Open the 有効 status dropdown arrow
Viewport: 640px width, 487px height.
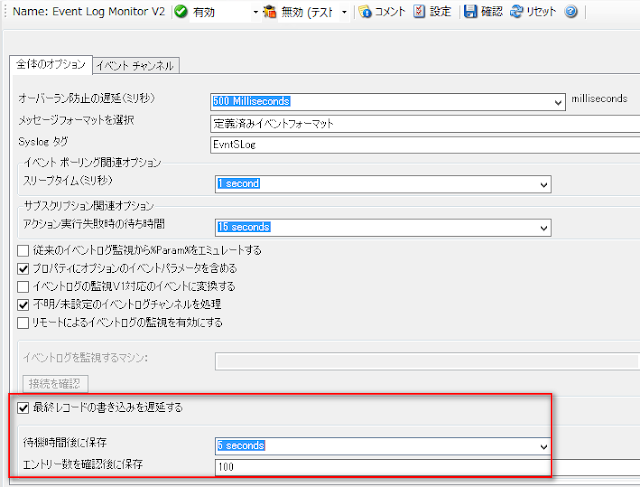[256, 12]
